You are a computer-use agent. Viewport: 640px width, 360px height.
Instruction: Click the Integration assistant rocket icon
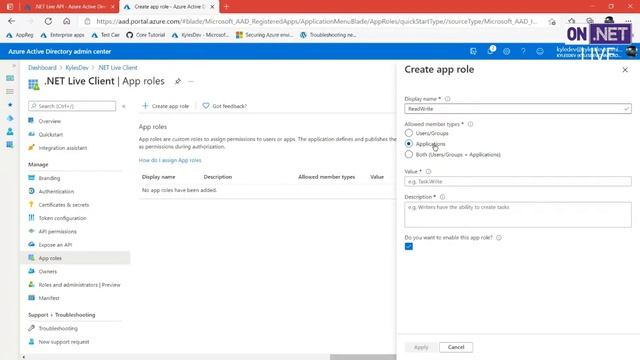(x=31, y=147)
